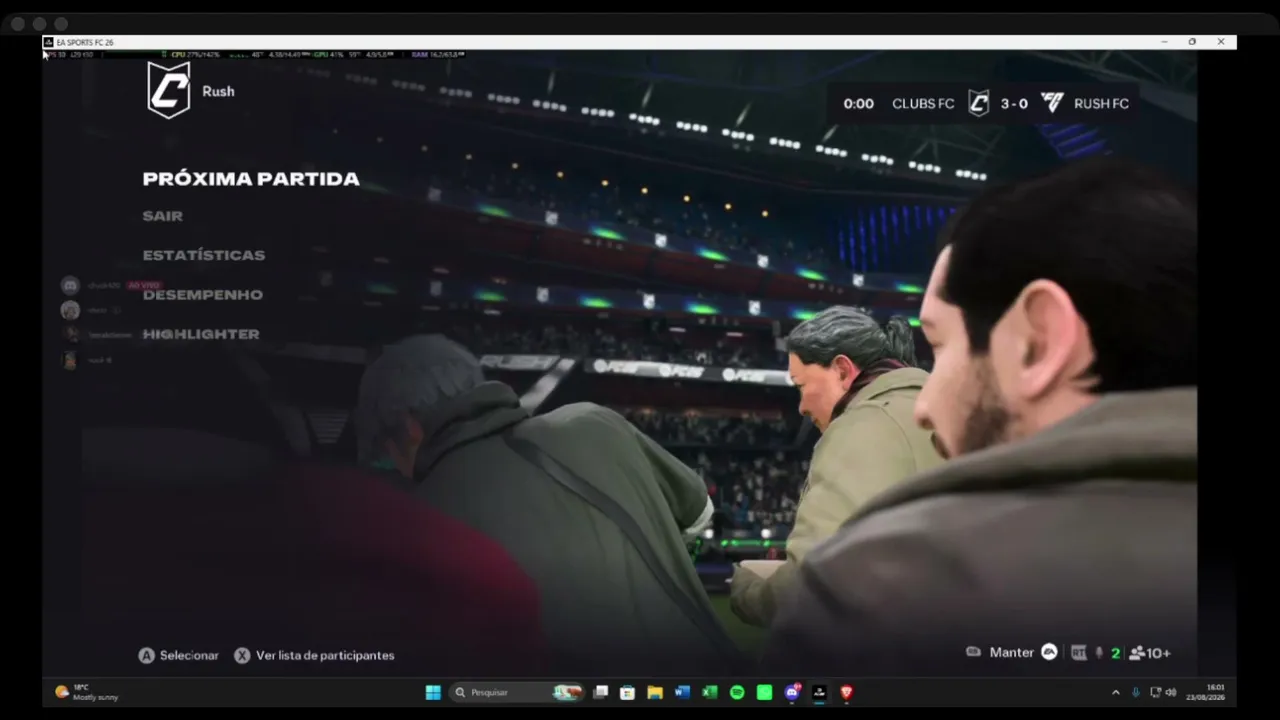Click the 0:00 match timer
Screen dimensions: 1280x720
(858, 103)
